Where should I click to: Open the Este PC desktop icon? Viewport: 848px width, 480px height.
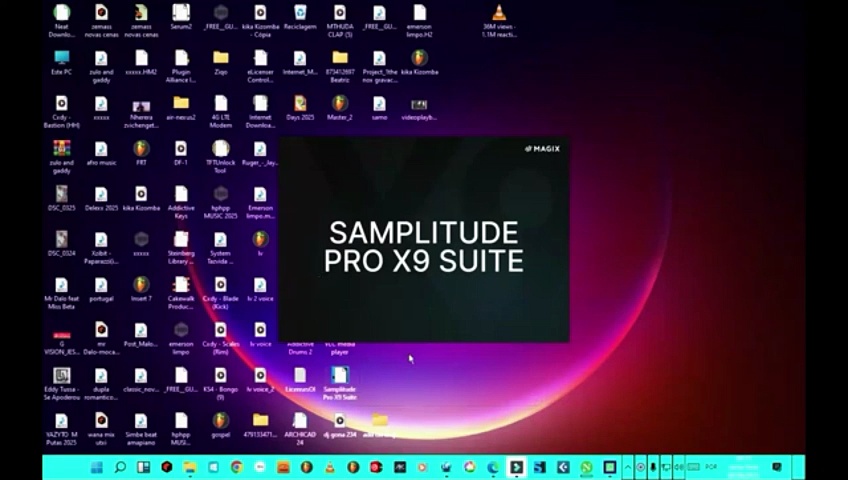coord(61,58)
